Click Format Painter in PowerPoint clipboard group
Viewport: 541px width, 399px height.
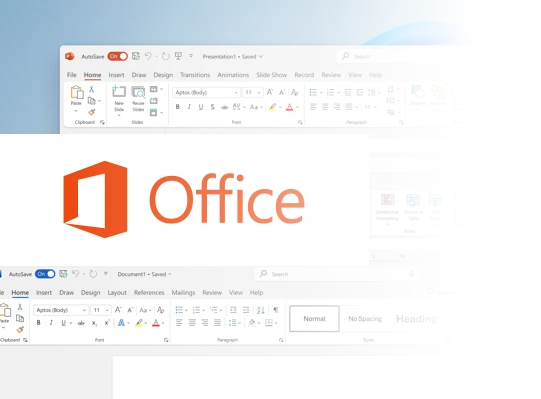click(x=91, y=112)
